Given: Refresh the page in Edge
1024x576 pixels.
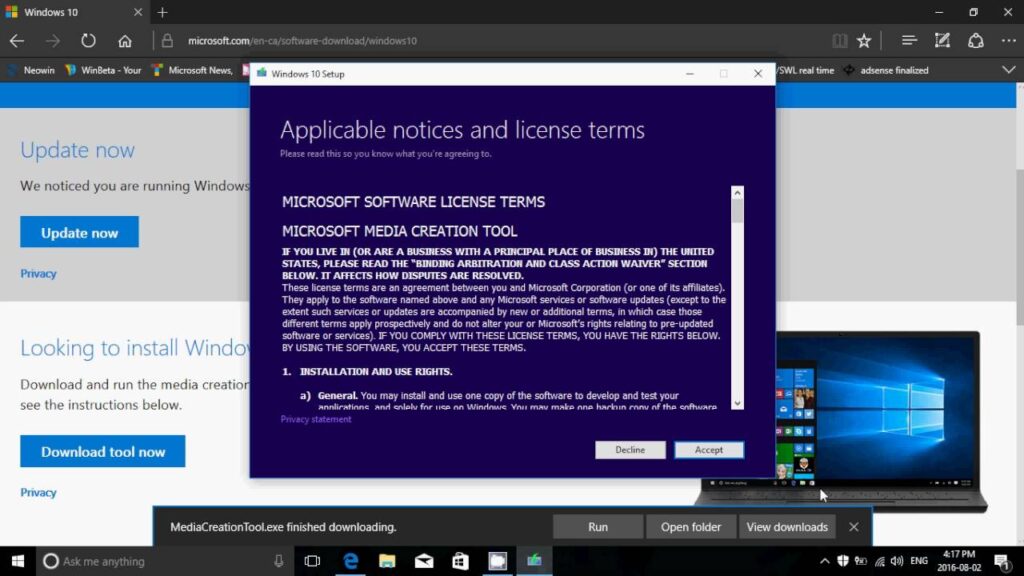Looking at the screenshot, I should point(88,40).
